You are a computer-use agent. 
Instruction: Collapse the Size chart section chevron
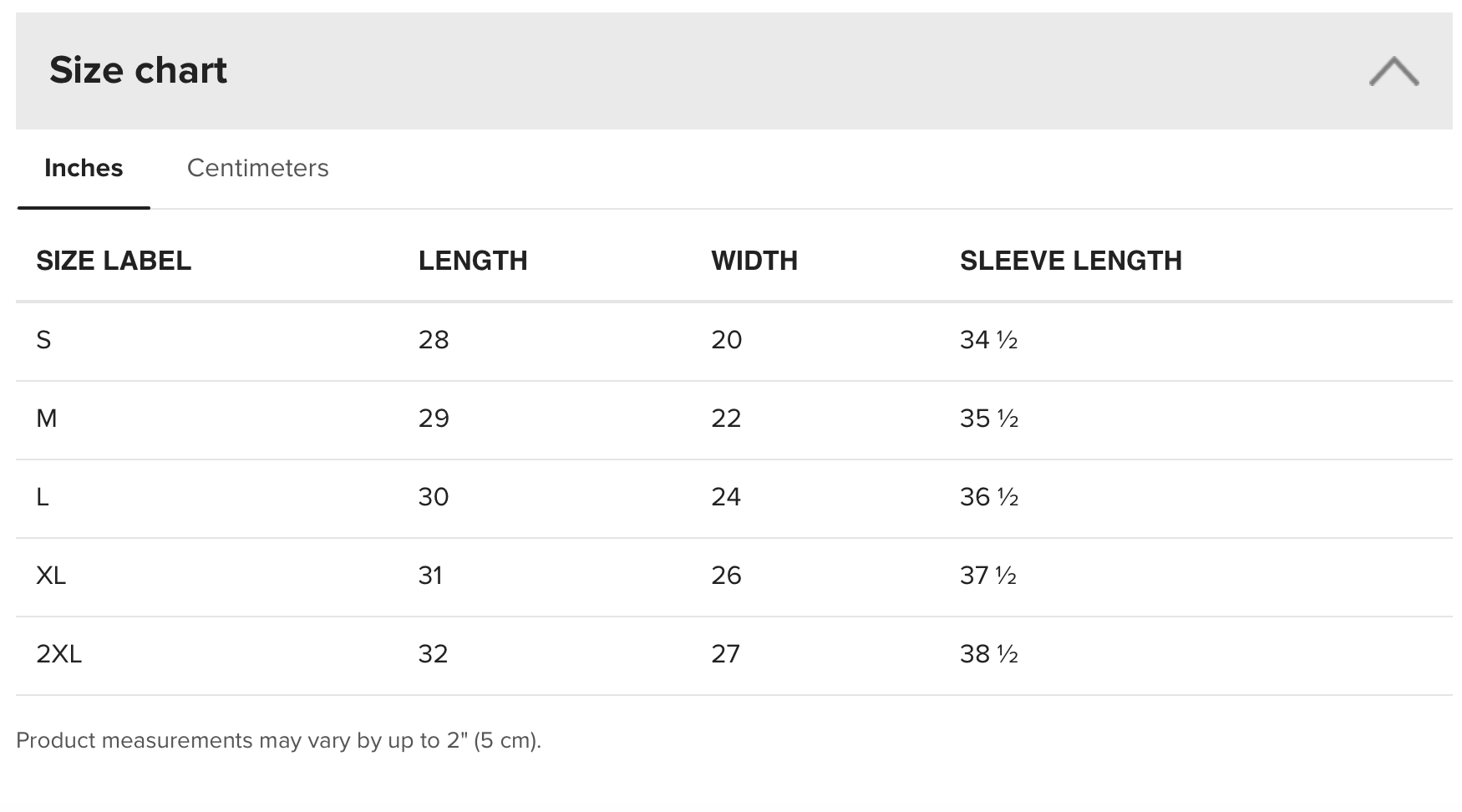tap(1393, 71)
